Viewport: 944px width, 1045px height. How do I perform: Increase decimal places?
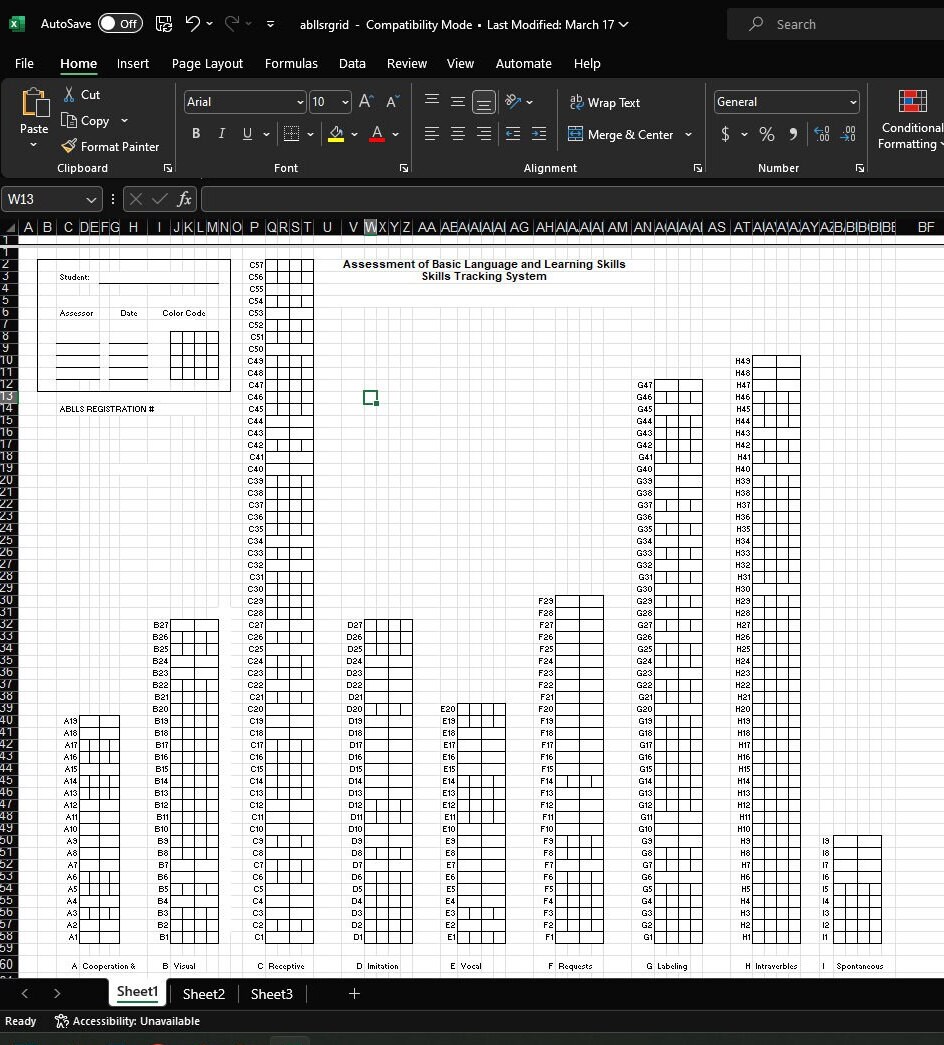pos(822,134)
